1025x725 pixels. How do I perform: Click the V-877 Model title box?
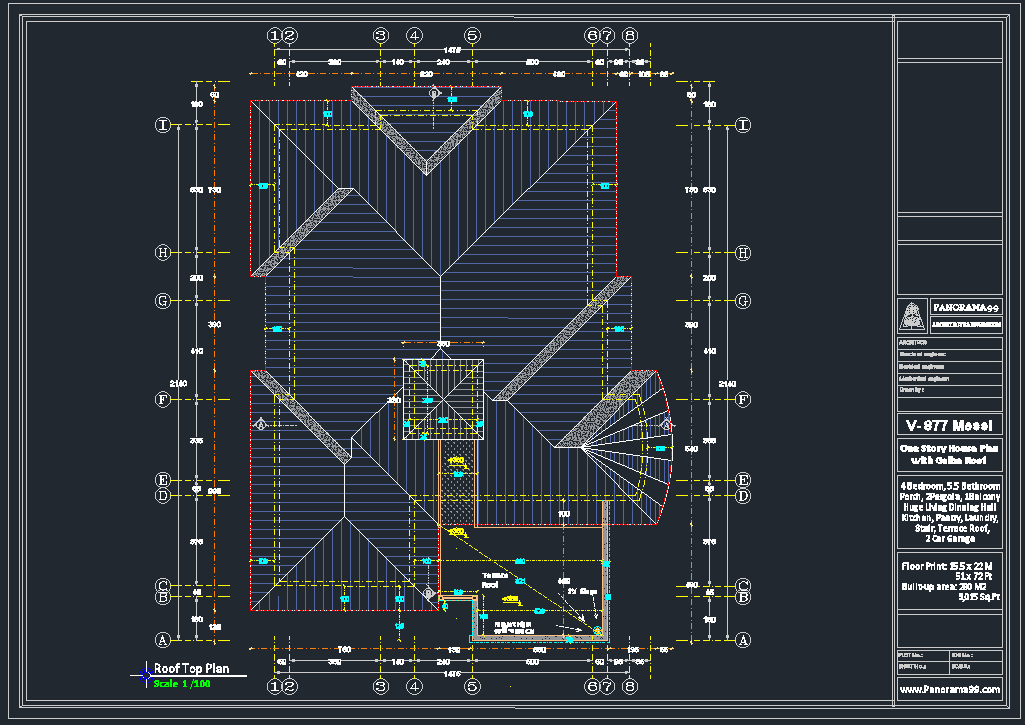949,426
